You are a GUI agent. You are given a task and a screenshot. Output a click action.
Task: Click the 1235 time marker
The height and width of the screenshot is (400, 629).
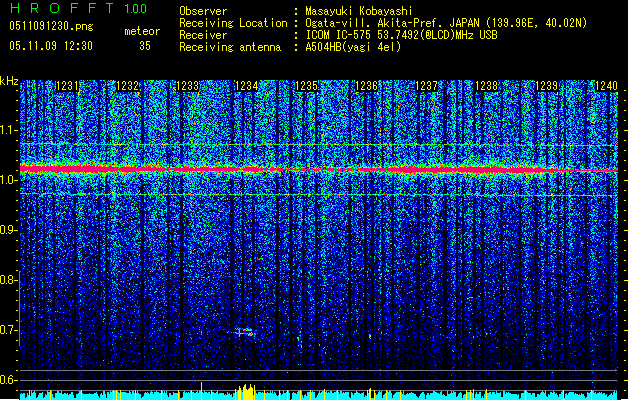(306, 86)
